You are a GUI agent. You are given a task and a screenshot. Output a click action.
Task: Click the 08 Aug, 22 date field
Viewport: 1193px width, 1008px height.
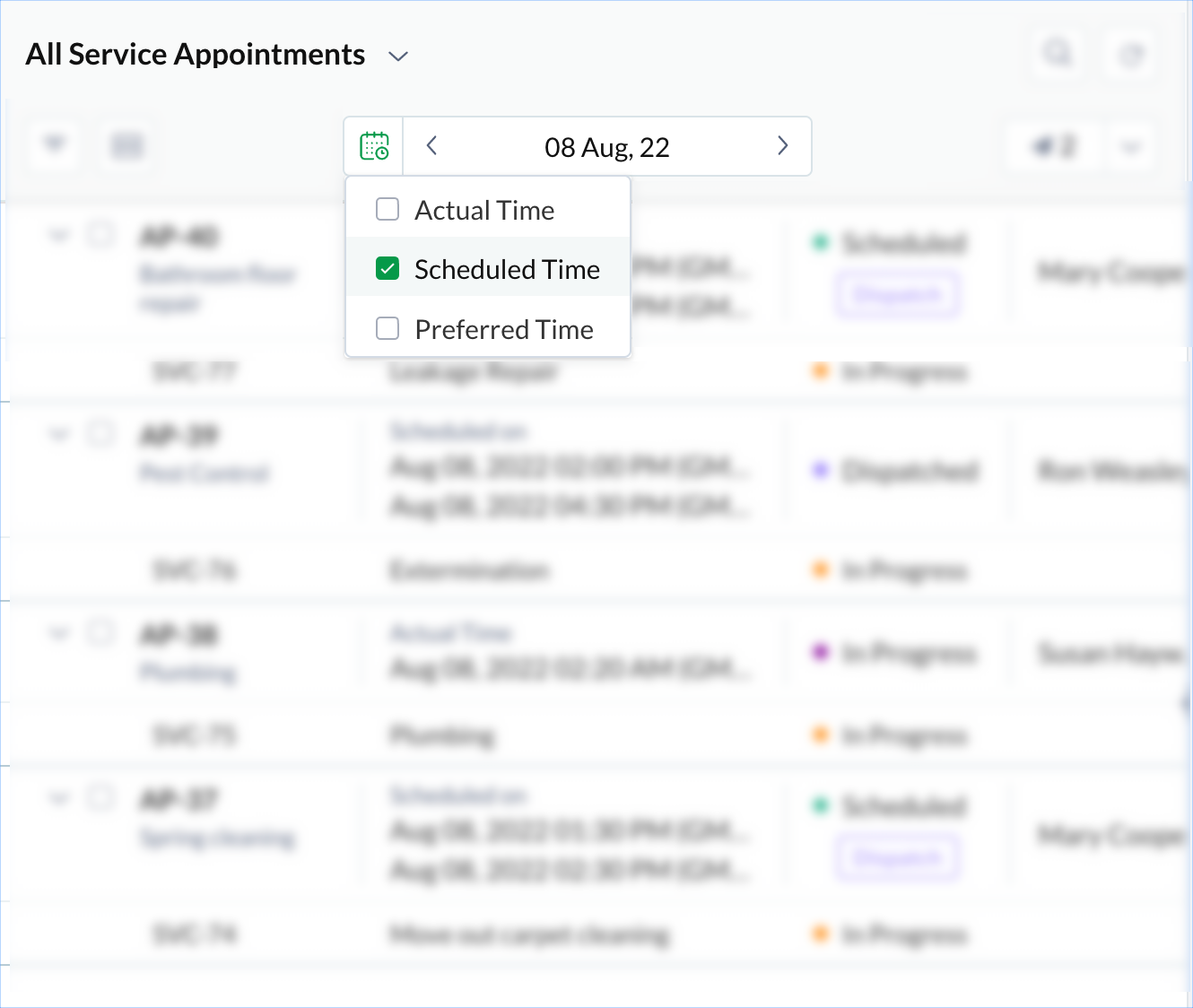click(x=606, y=147)
